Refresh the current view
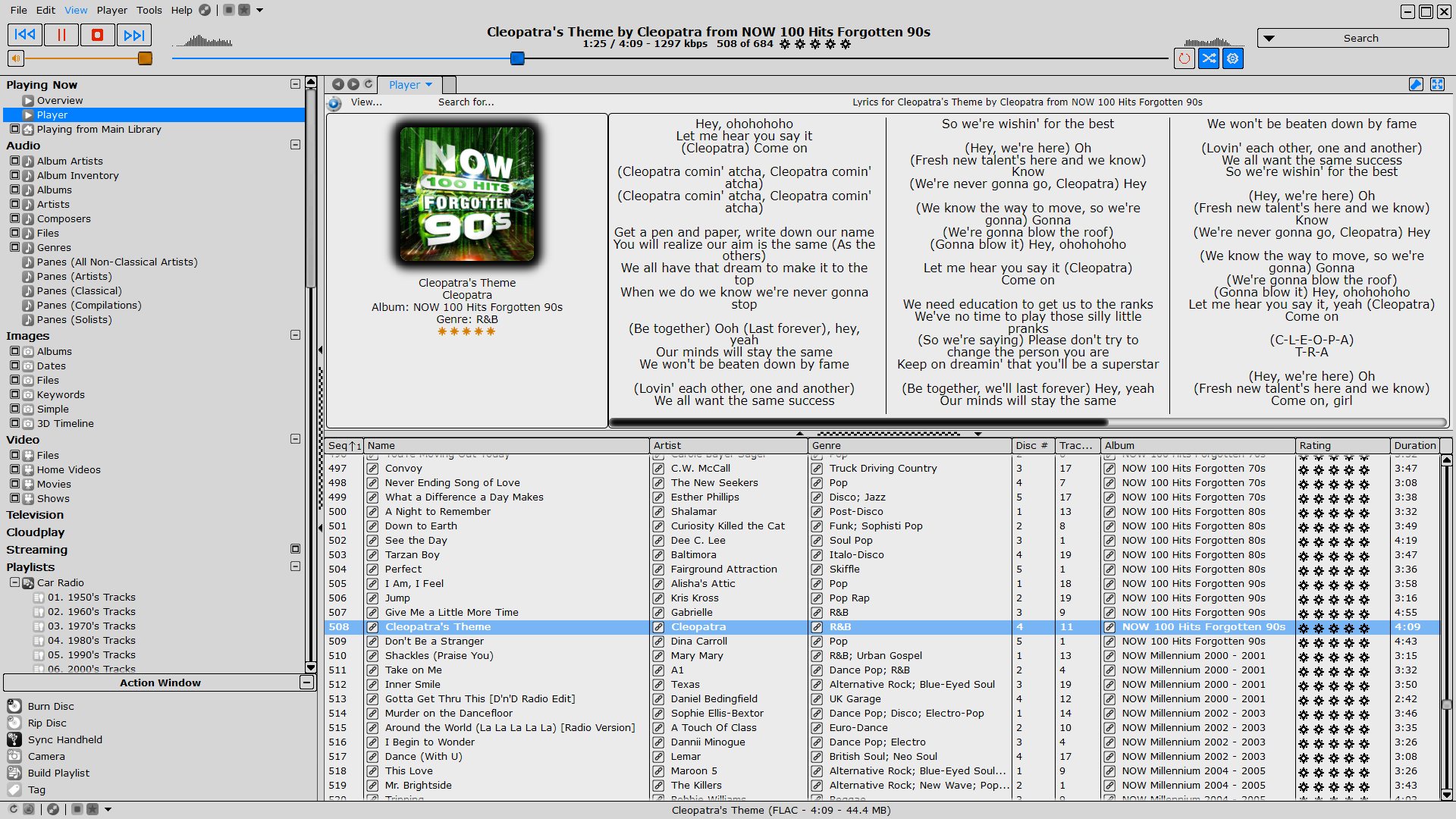Screen dimensions: 1456x819 (x=369, y=84)
